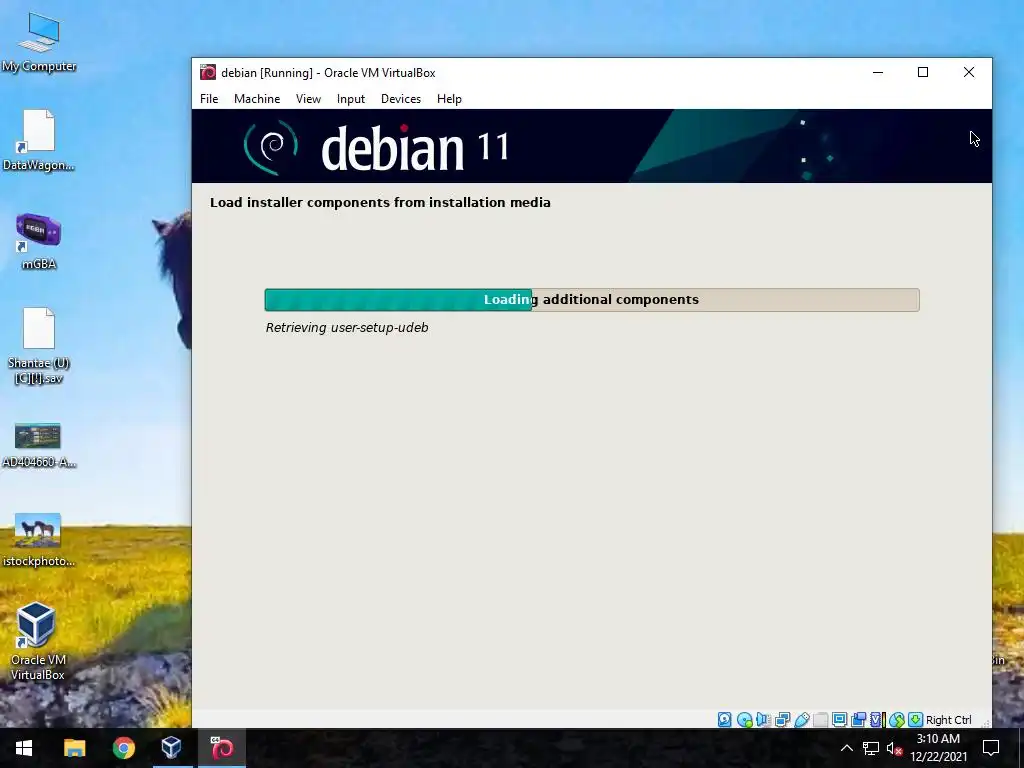The width and height of the screenshot is (1024, 768).
Task: Click the audio indicator in VirtualBox status bar
Action: pyautogui.click(x=763, y=720)
